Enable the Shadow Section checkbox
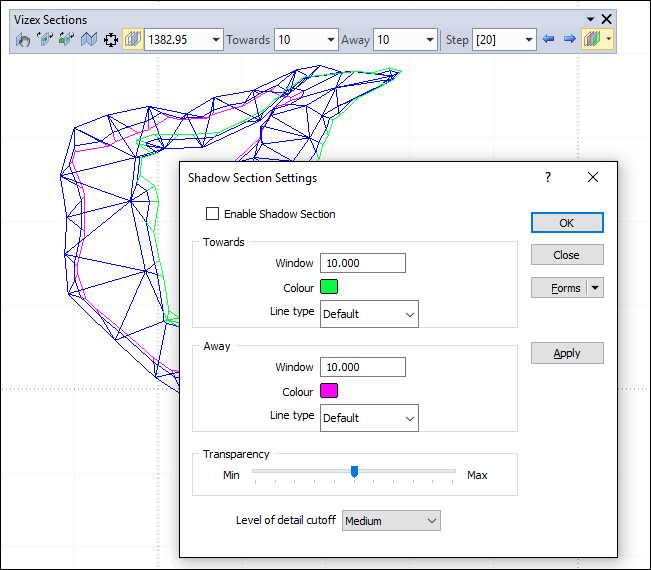651x570 pixels. coord(213,214)
